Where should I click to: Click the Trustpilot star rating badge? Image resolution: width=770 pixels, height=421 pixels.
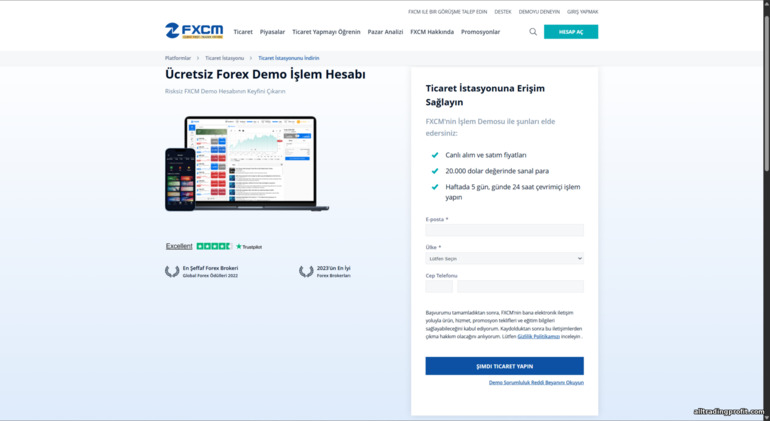(214, 247)
